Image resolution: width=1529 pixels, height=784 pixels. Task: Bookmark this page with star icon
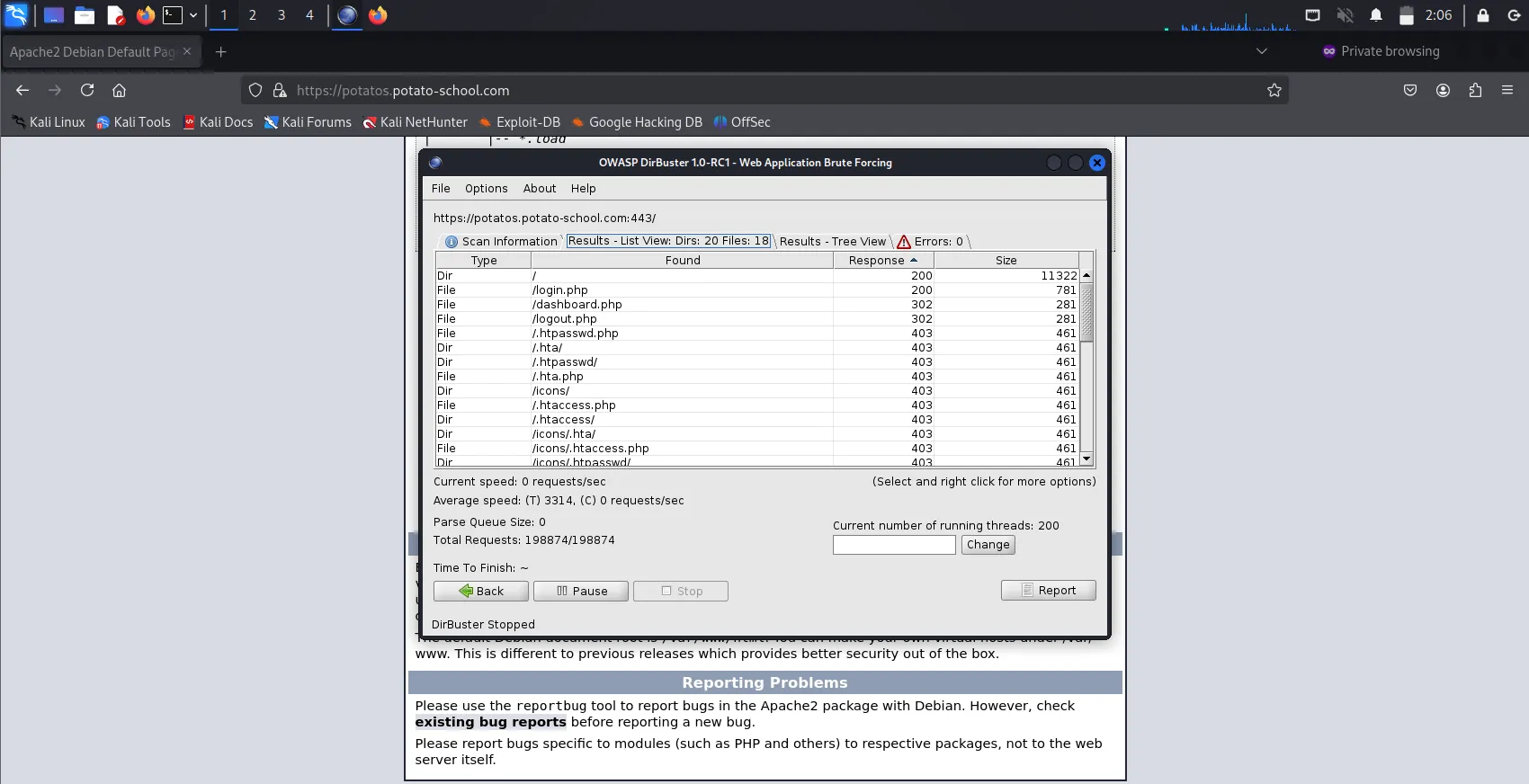pyautogui.click(x=1274, y=90)
